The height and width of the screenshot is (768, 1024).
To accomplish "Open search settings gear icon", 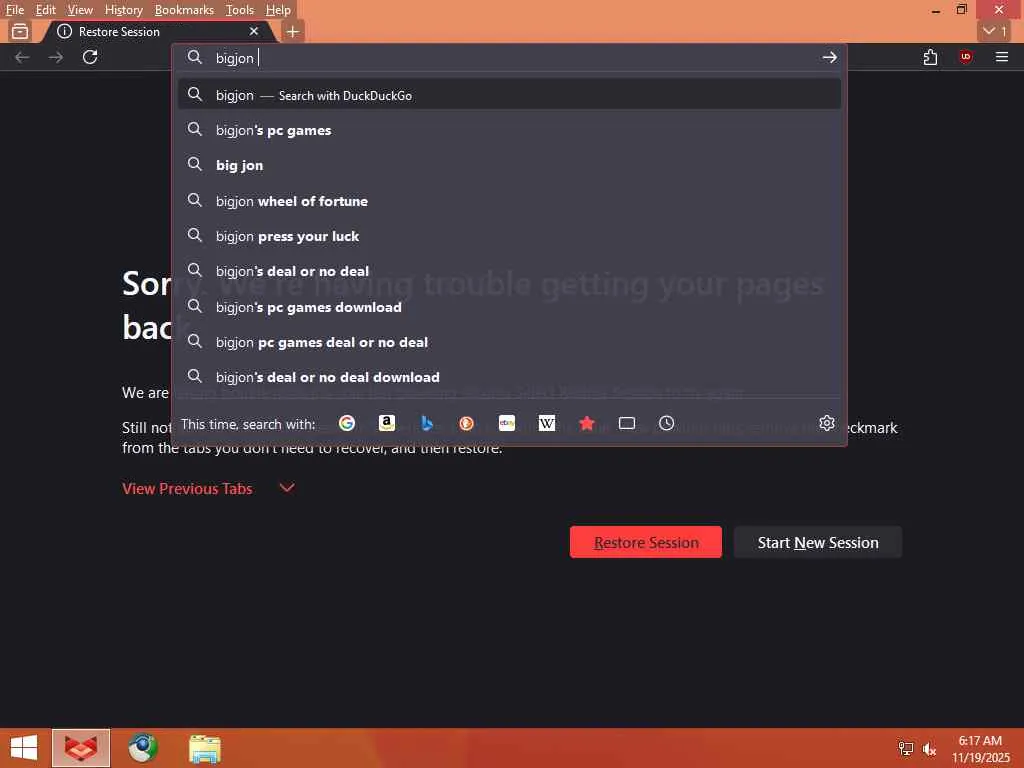I will (827, 423).
